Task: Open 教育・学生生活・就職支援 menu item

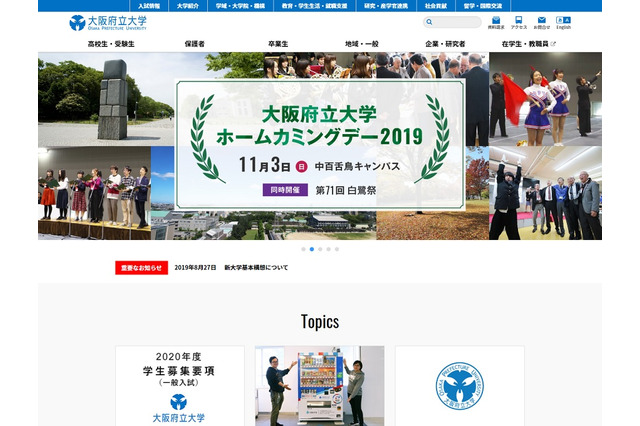Action: point(314,6)
